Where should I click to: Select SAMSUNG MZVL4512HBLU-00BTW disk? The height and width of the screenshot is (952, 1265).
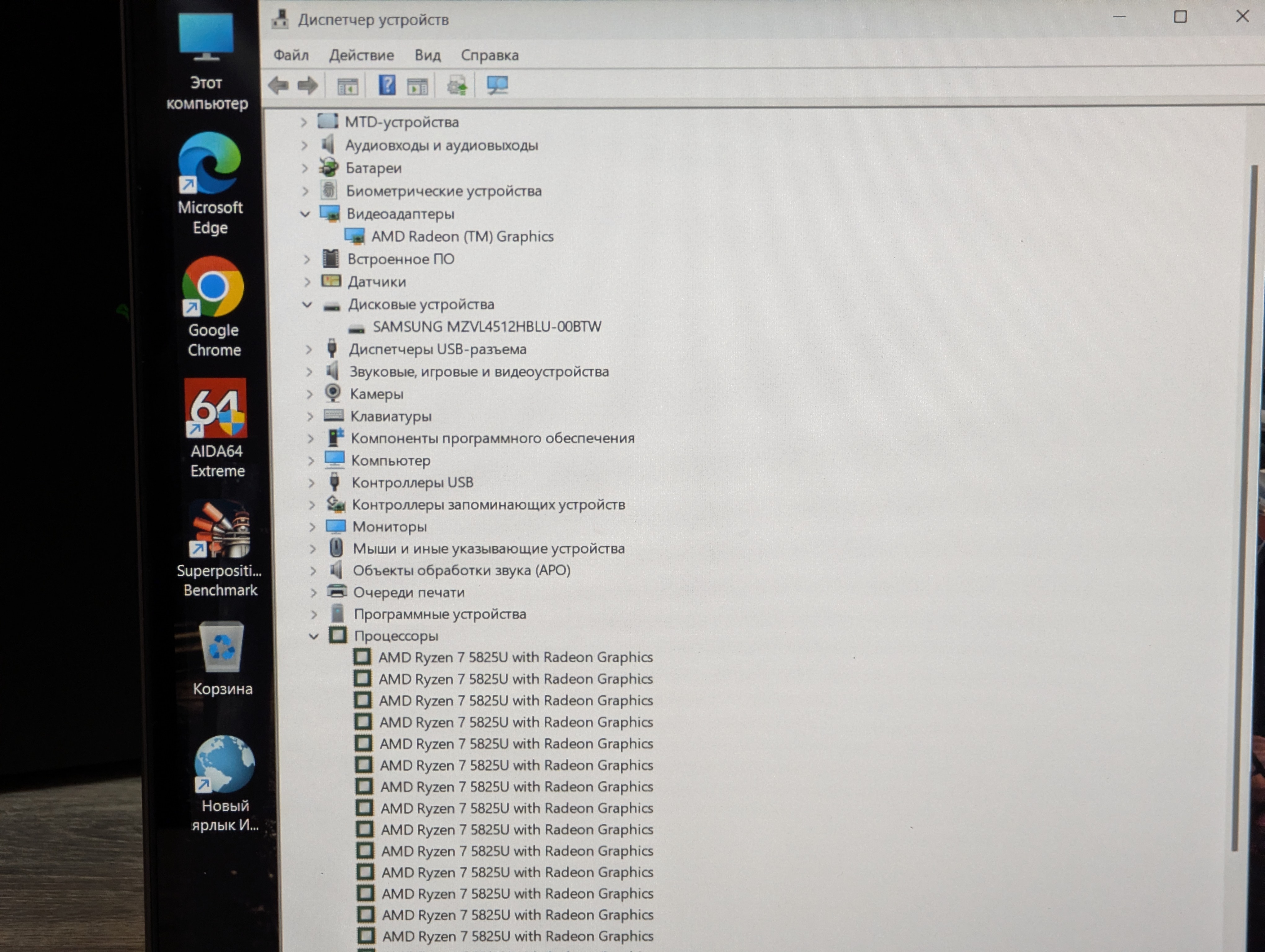tap(487, 326)
